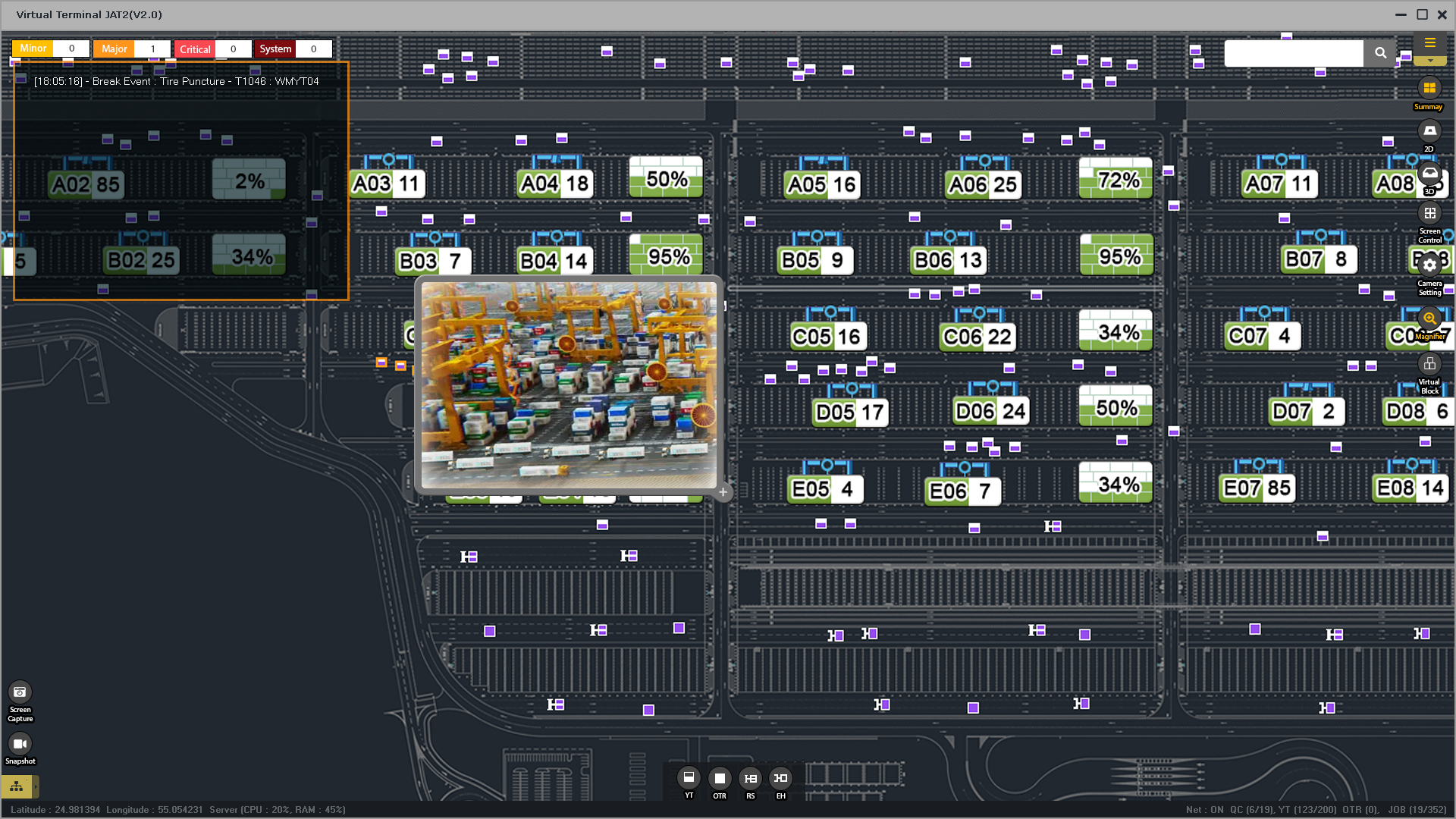This screenshot has width=1456, height=819.
Task: Activate the Magnifier tool
Action: coord(1429,318)
